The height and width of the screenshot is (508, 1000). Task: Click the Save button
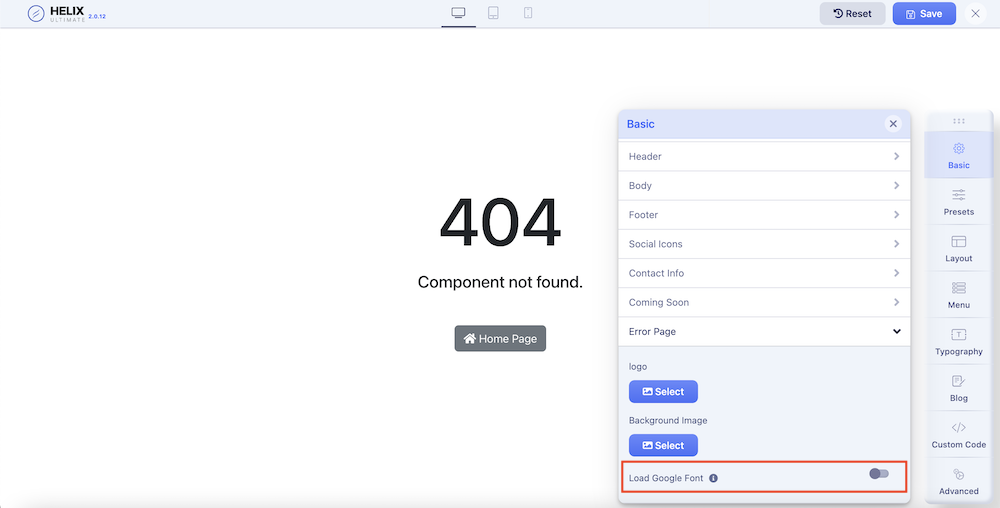[923, 14]
